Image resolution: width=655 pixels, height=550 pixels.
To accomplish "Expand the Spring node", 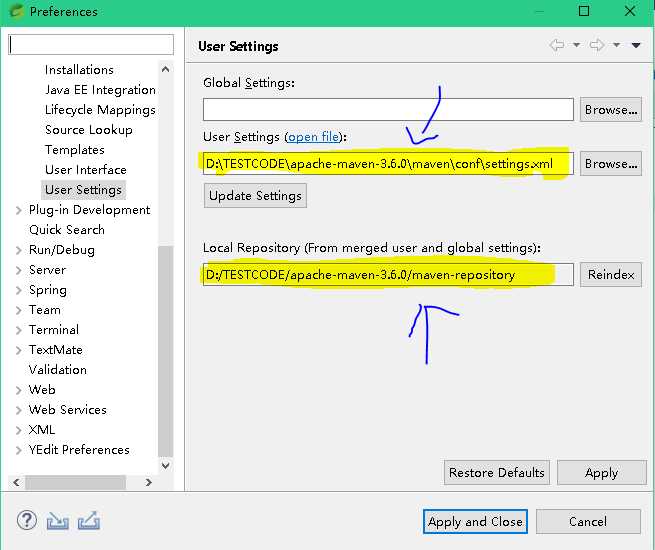I will coord(18,290).
